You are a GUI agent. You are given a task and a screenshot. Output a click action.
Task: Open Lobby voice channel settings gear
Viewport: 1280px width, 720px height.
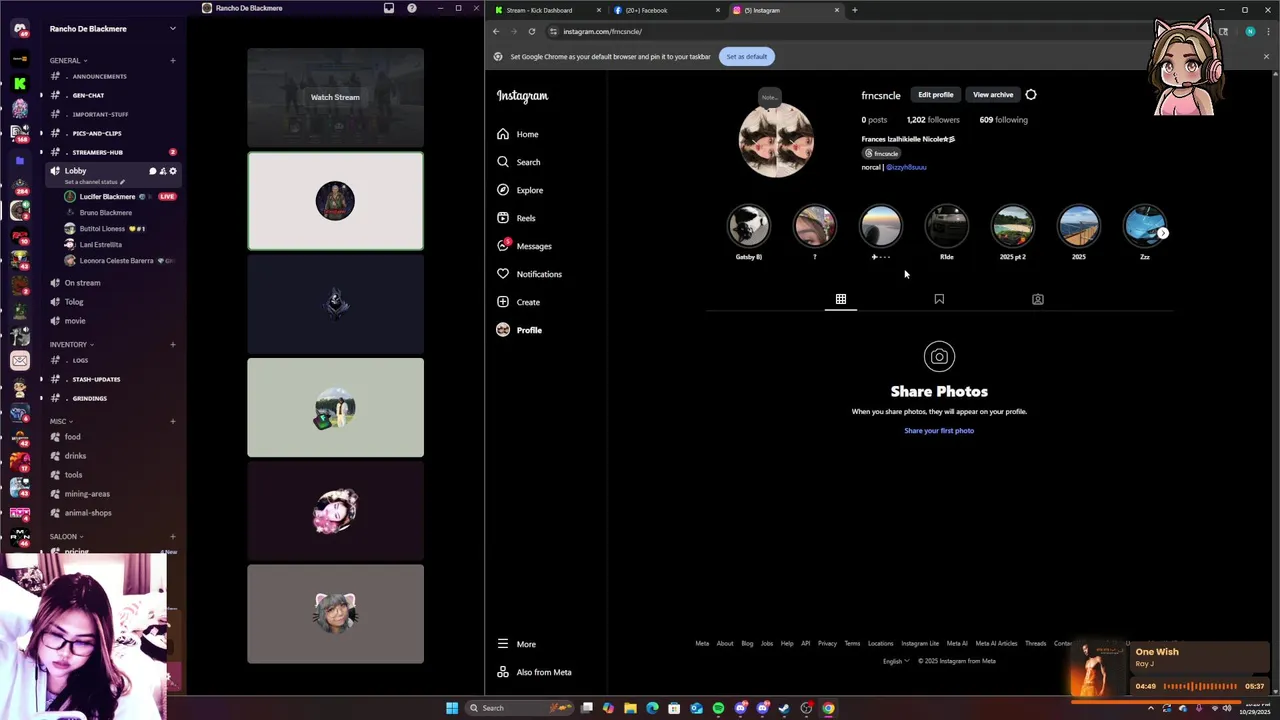click(172, 171)
